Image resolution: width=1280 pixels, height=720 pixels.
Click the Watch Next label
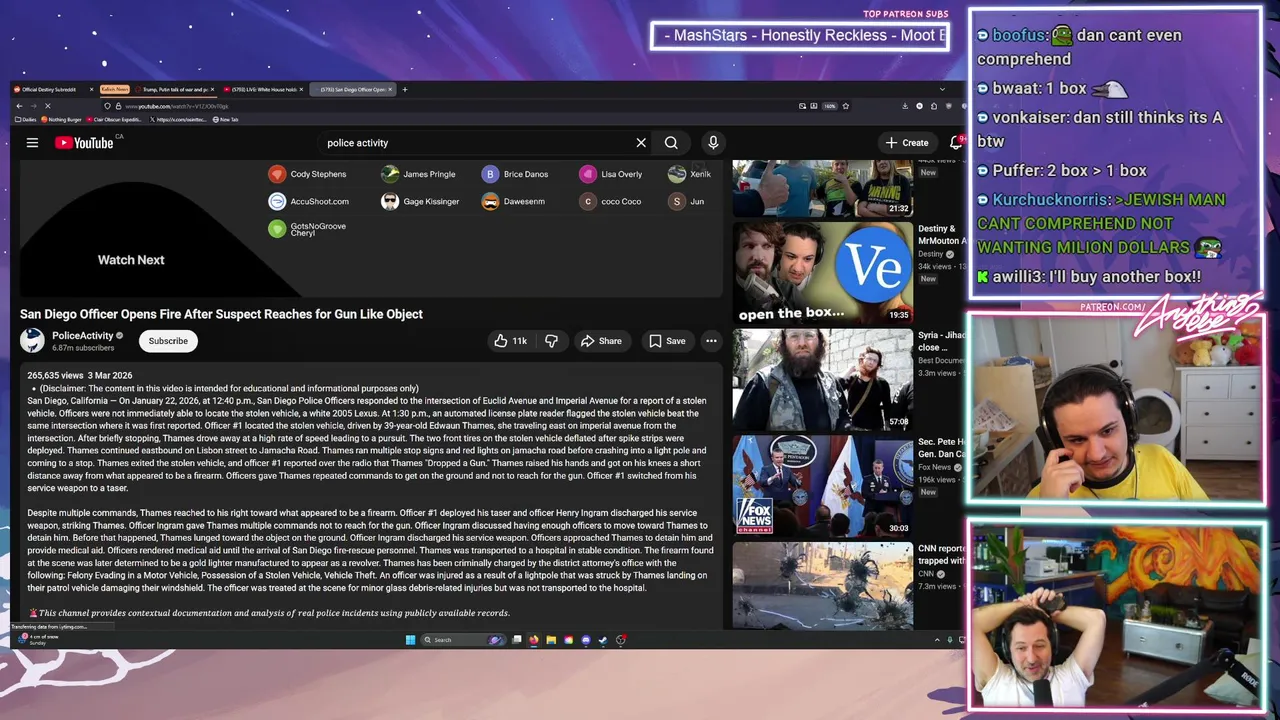(x=131, y=260)
